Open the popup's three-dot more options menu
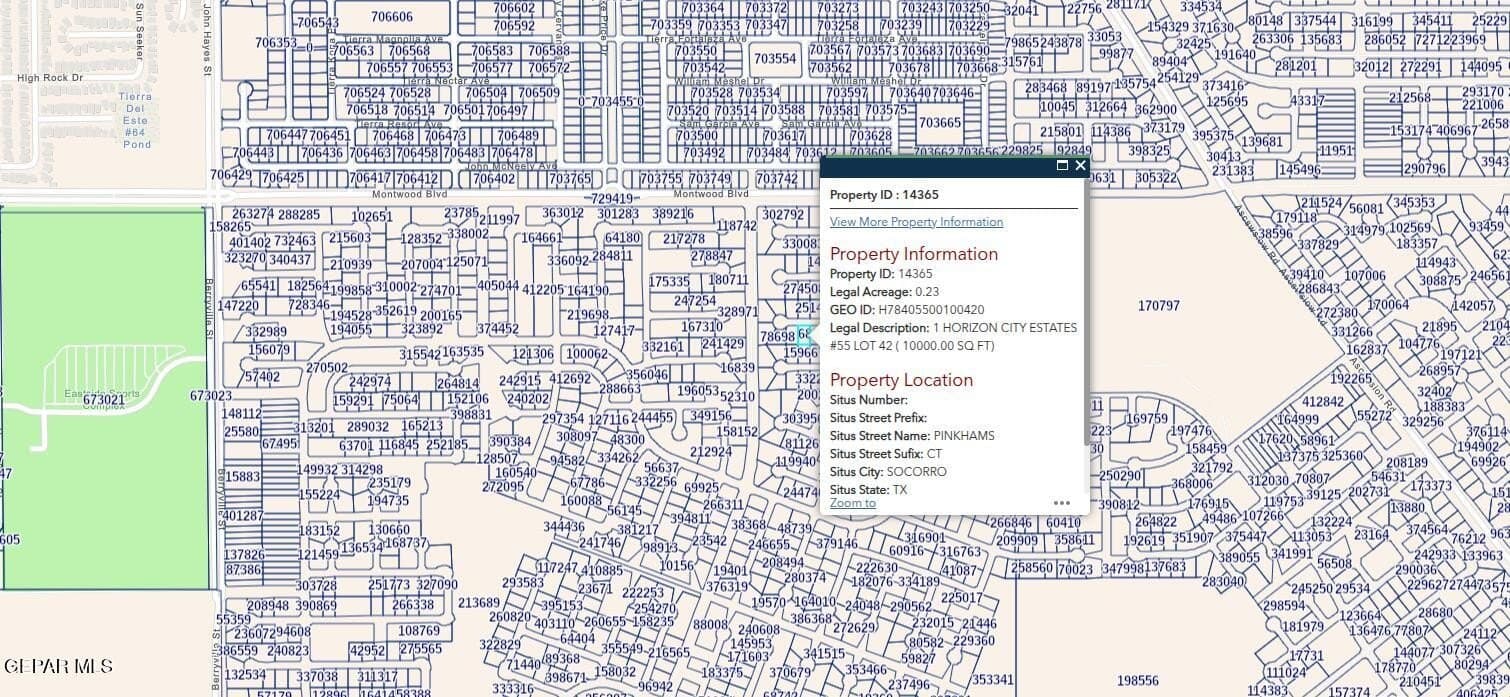1510x697 pixels. click(1062, 503)
